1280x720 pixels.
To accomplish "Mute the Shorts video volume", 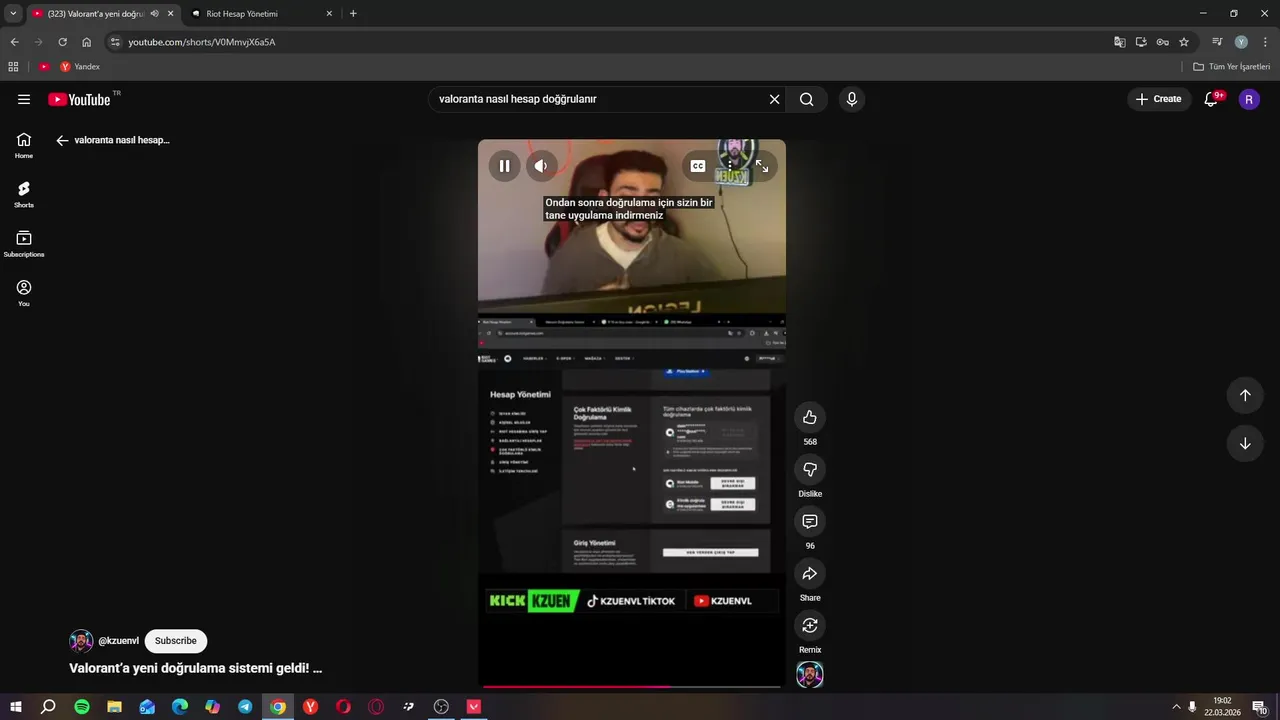I will (x=541, y=166).
